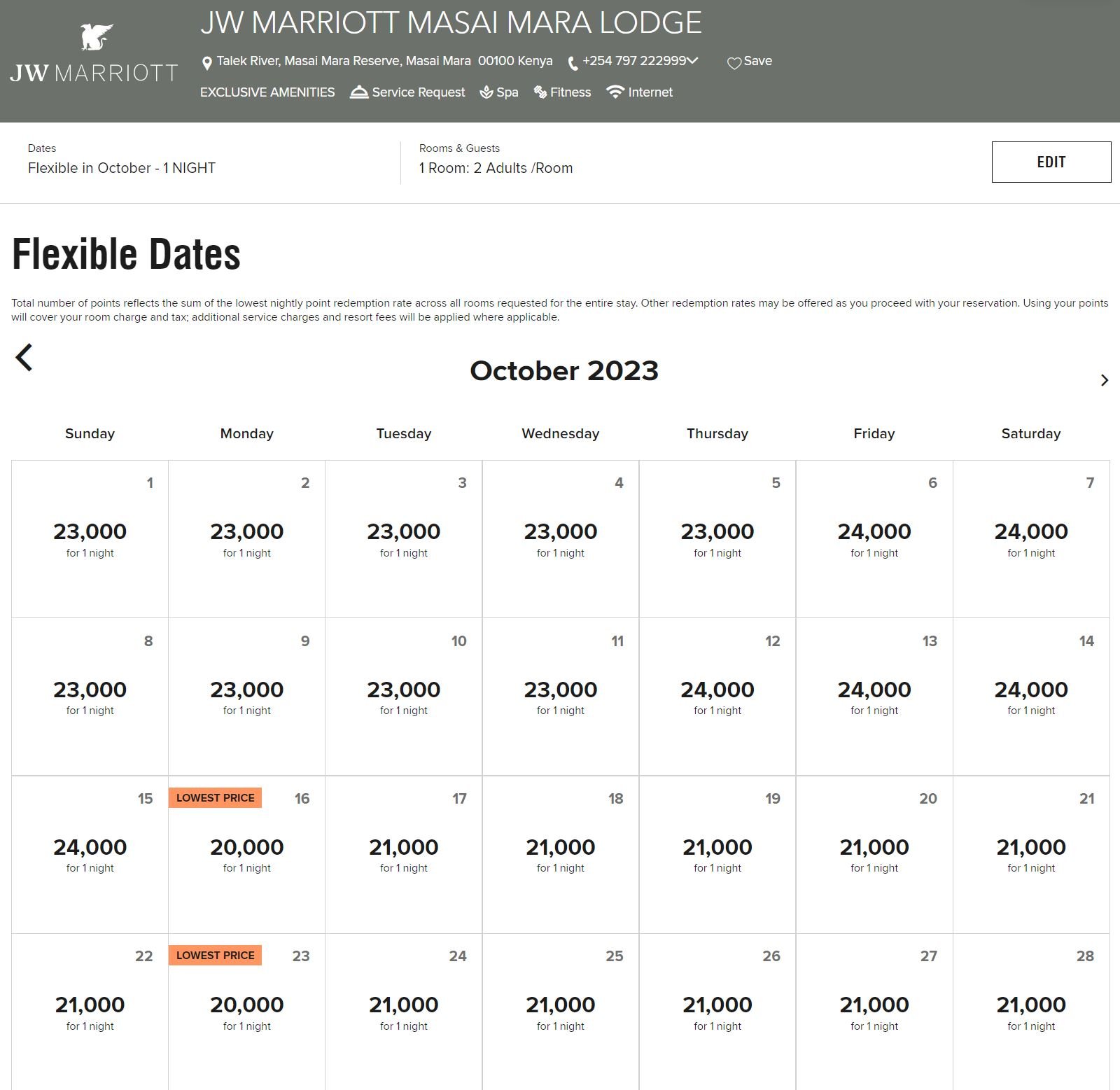Click the Saturday column header

tap(1031, 433)
